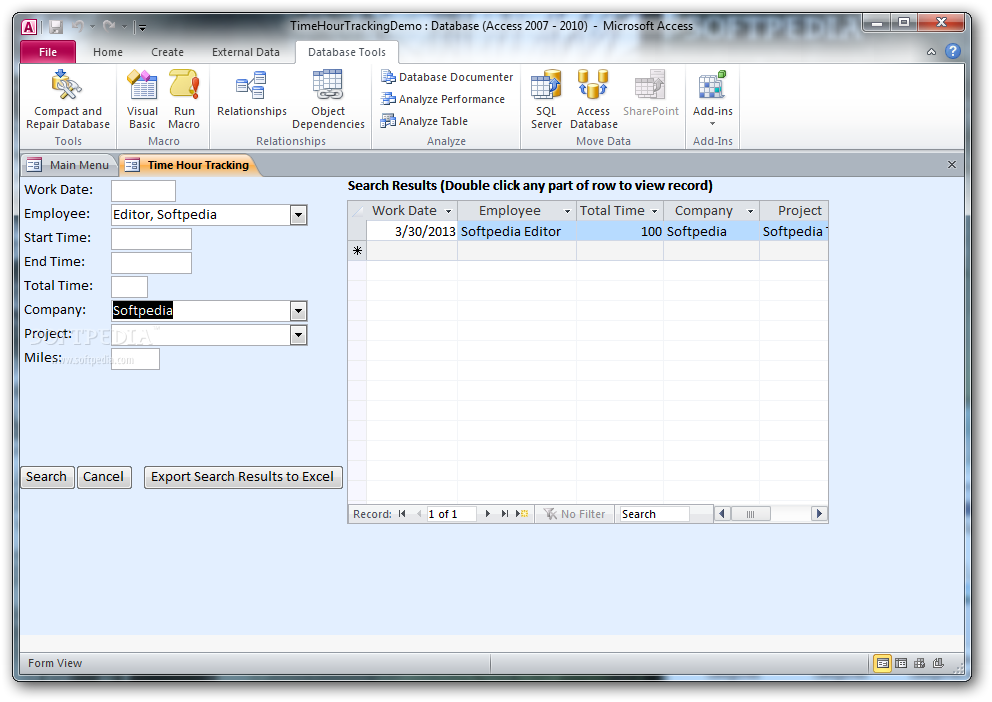Click the Work Date input field
Screen dimensions: 992x702
143,191
